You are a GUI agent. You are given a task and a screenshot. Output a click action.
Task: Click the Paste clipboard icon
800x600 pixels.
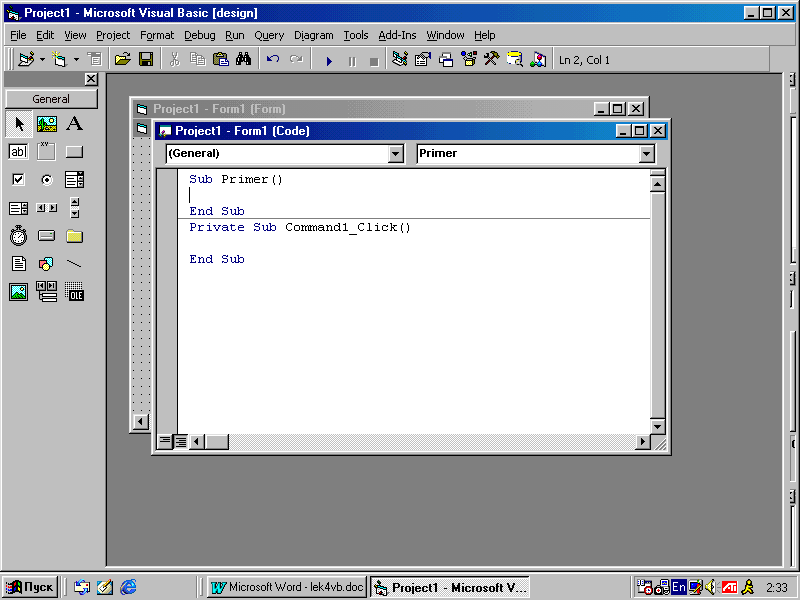pos(220,60)
